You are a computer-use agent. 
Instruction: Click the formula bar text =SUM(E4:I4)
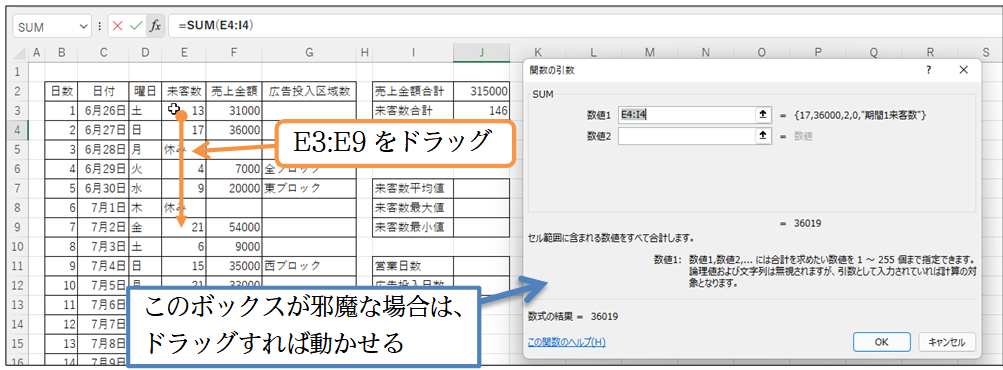pyautogui.click(x=217, y=26)
